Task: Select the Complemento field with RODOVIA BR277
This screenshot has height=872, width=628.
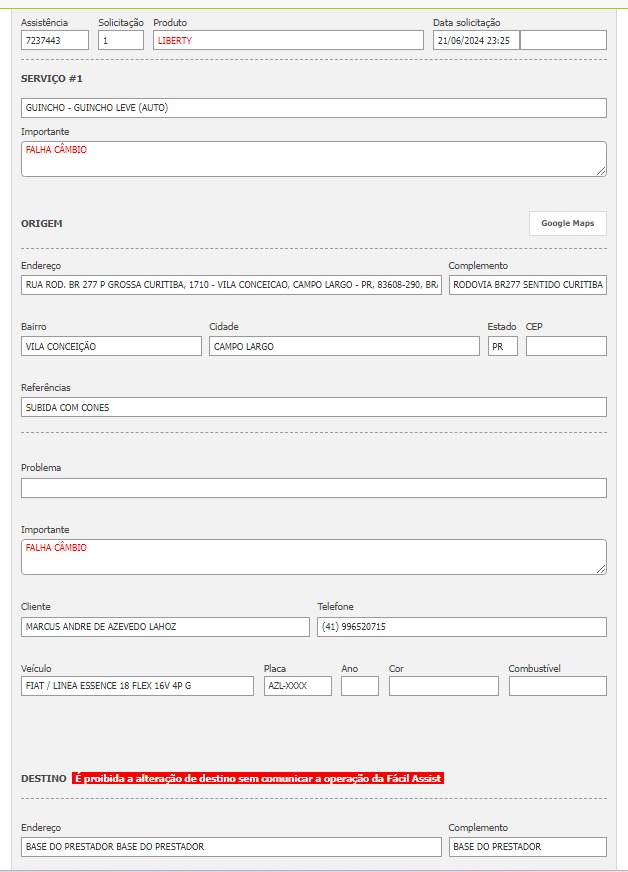Action: click(x=527, y=285)
